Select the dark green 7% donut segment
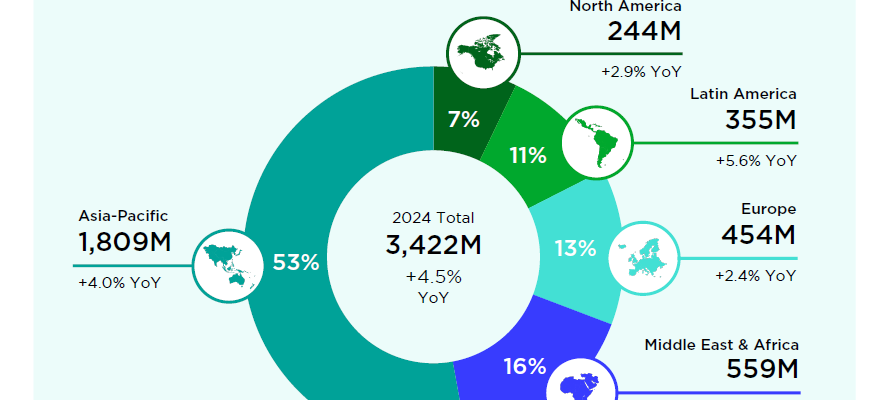 click(x=464, y=119)
